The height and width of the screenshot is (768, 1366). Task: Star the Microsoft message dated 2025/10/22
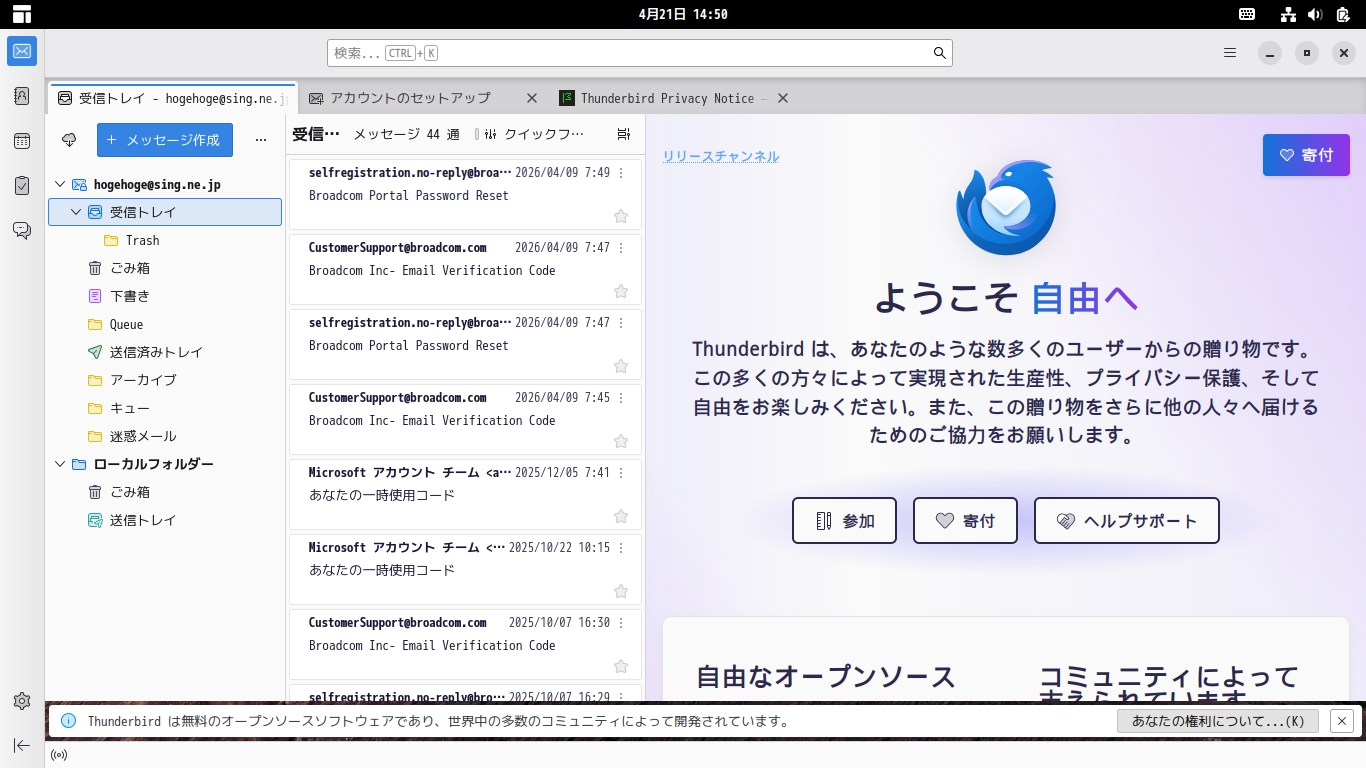[x=621, y=591]
